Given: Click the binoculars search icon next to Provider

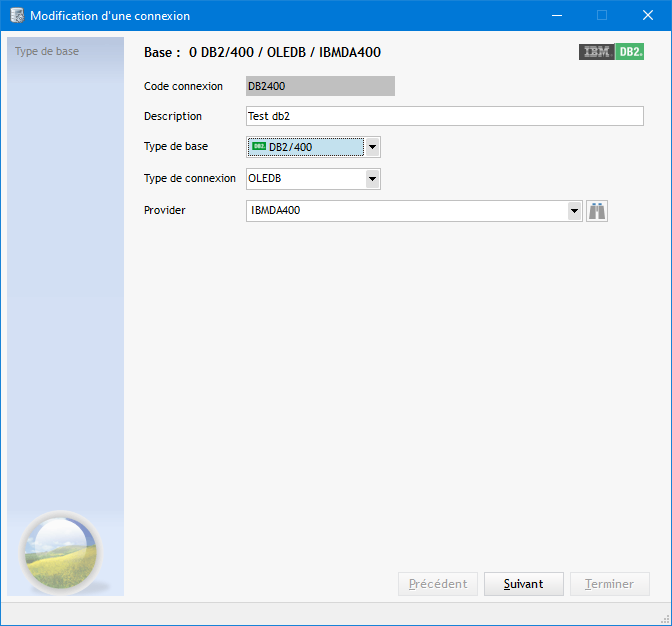Looking at the screenshot, I should click(597, 211).
